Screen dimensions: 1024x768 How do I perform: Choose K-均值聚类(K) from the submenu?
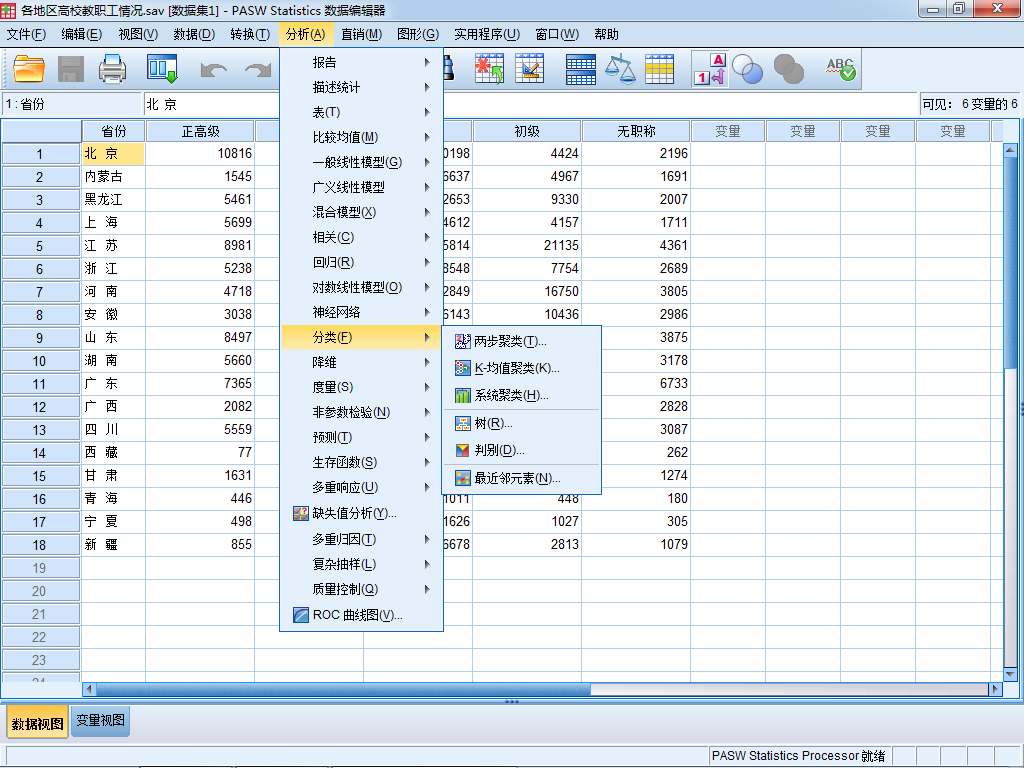[521, 368]
